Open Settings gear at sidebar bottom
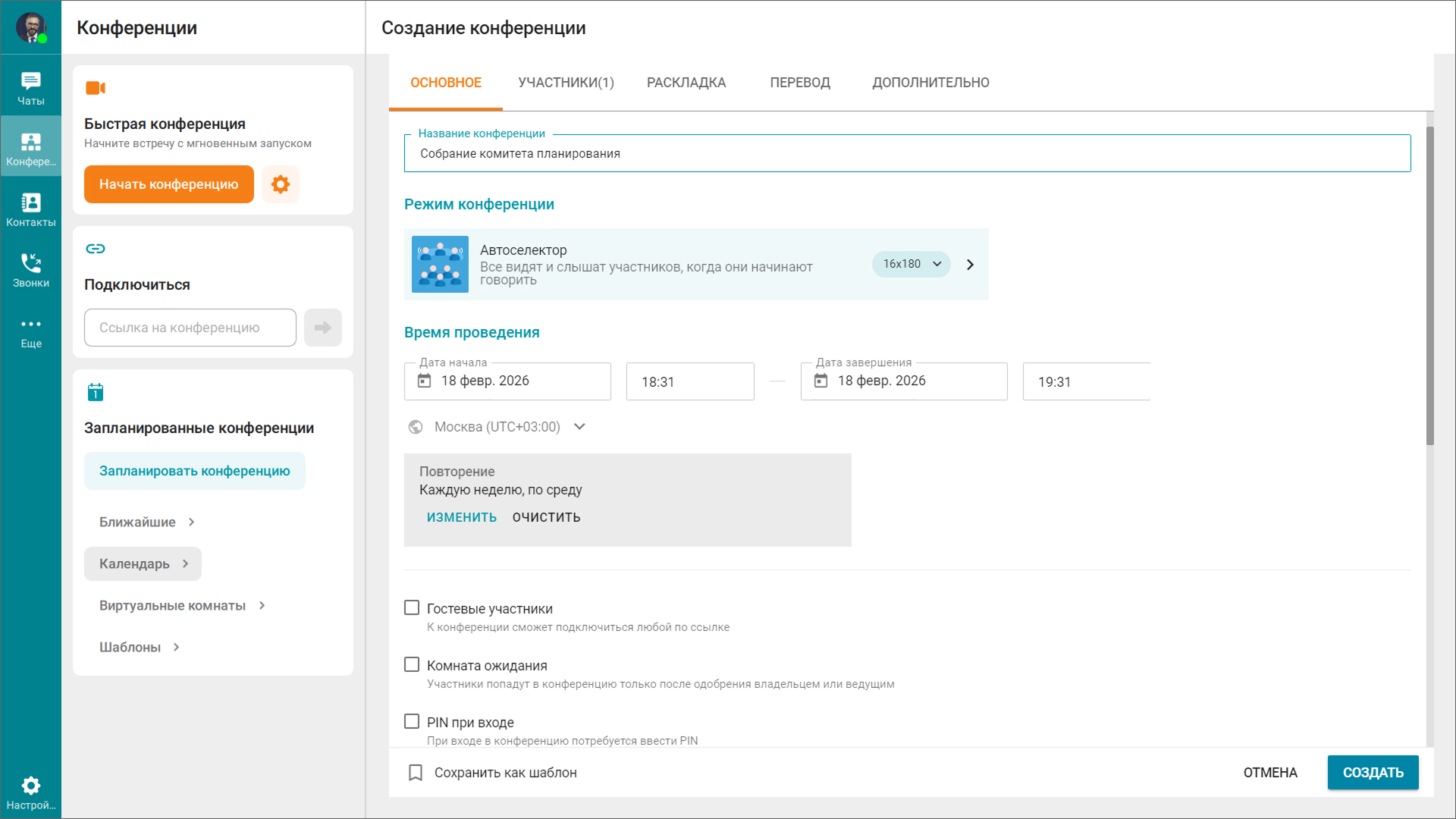 coord(31,786)
